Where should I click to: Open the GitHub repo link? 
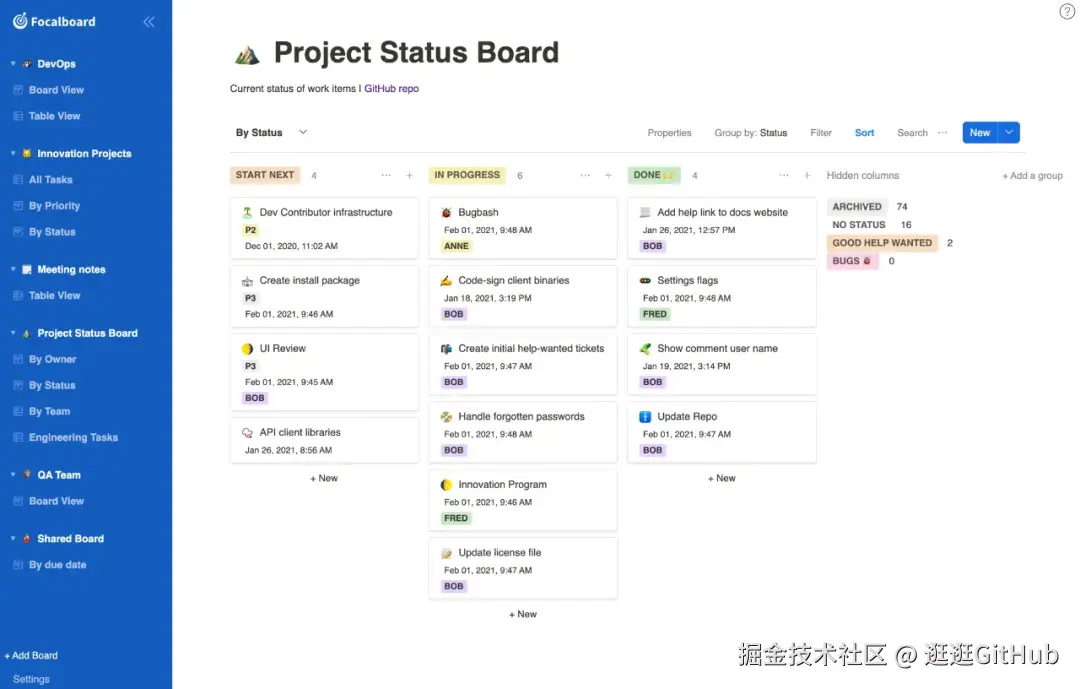pyautogui.click(x=391, y=88)
